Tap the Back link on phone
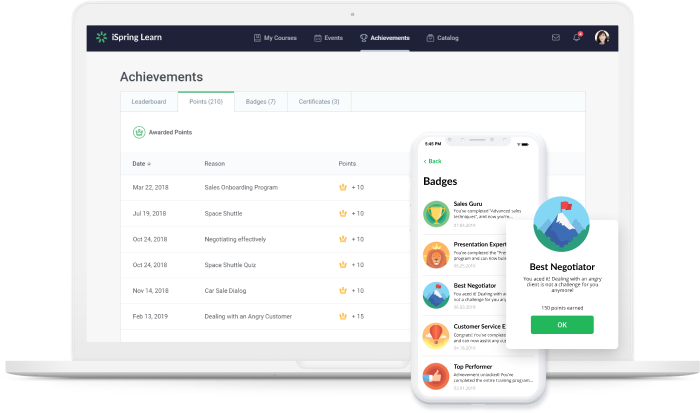The height and width of the screenshot is (413, 700). pyautogui.click(x=432, y=161)
